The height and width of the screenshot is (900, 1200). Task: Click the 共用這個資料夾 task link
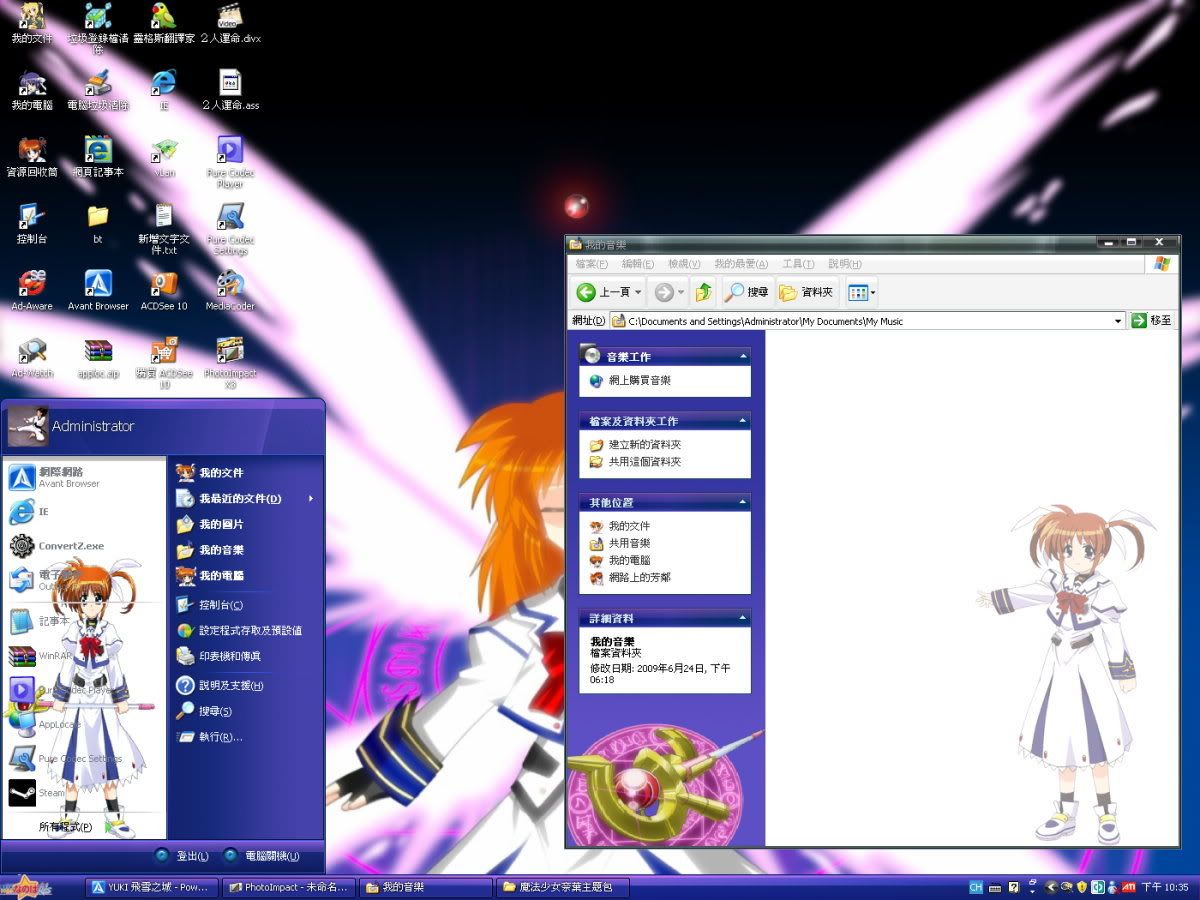pos(645,462)
